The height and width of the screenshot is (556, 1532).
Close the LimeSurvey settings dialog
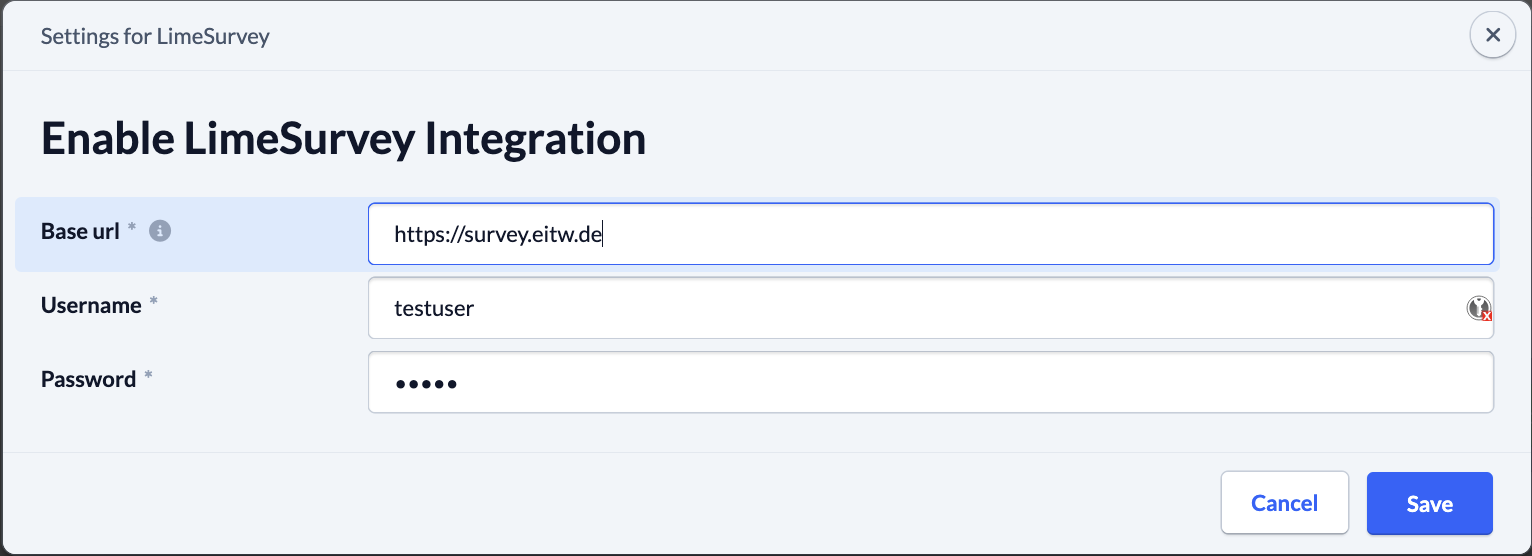1492,36
